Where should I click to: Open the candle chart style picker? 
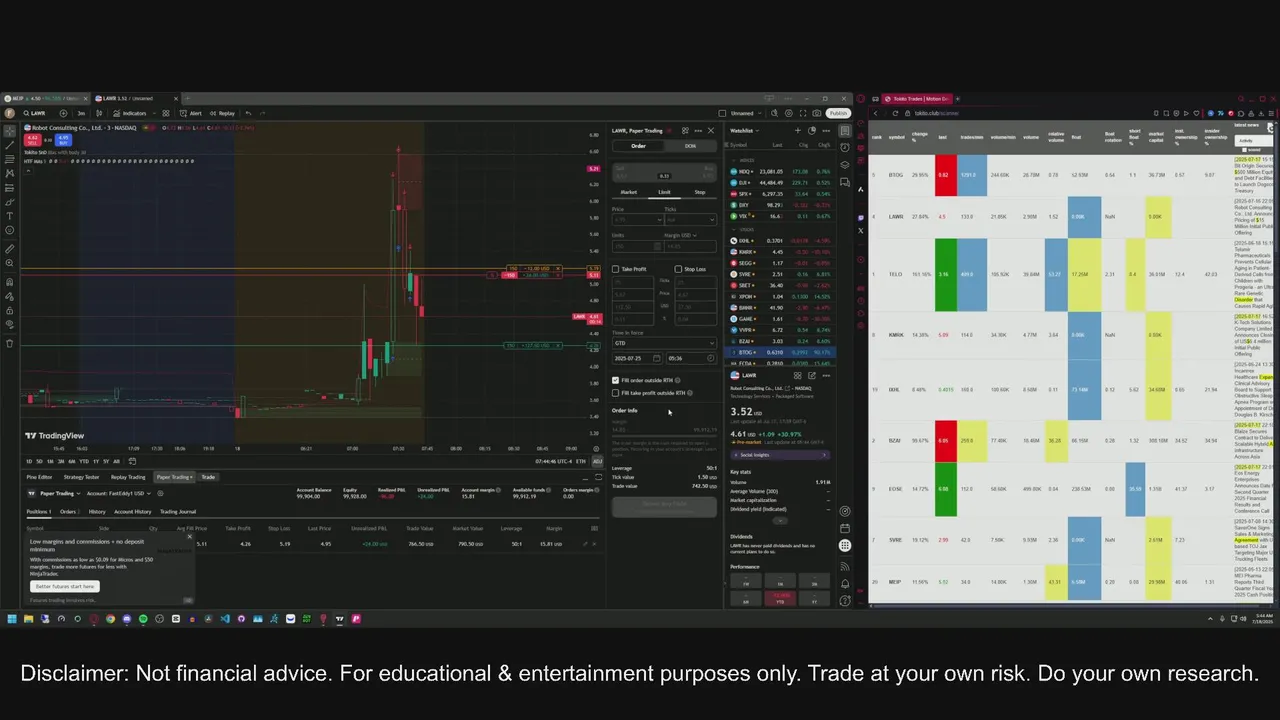point(101,113)
